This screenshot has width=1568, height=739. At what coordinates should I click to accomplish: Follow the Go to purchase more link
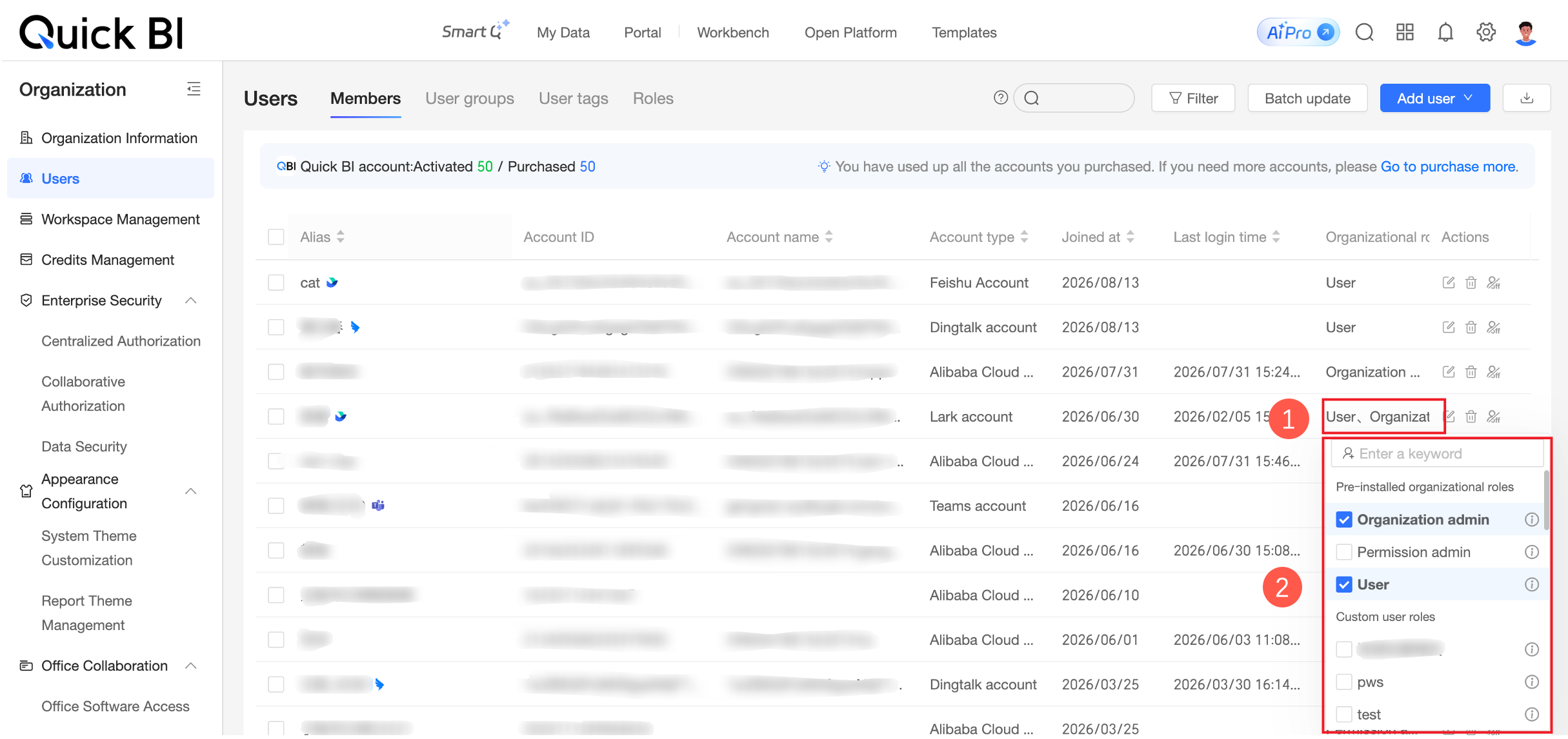[1449, 166]
